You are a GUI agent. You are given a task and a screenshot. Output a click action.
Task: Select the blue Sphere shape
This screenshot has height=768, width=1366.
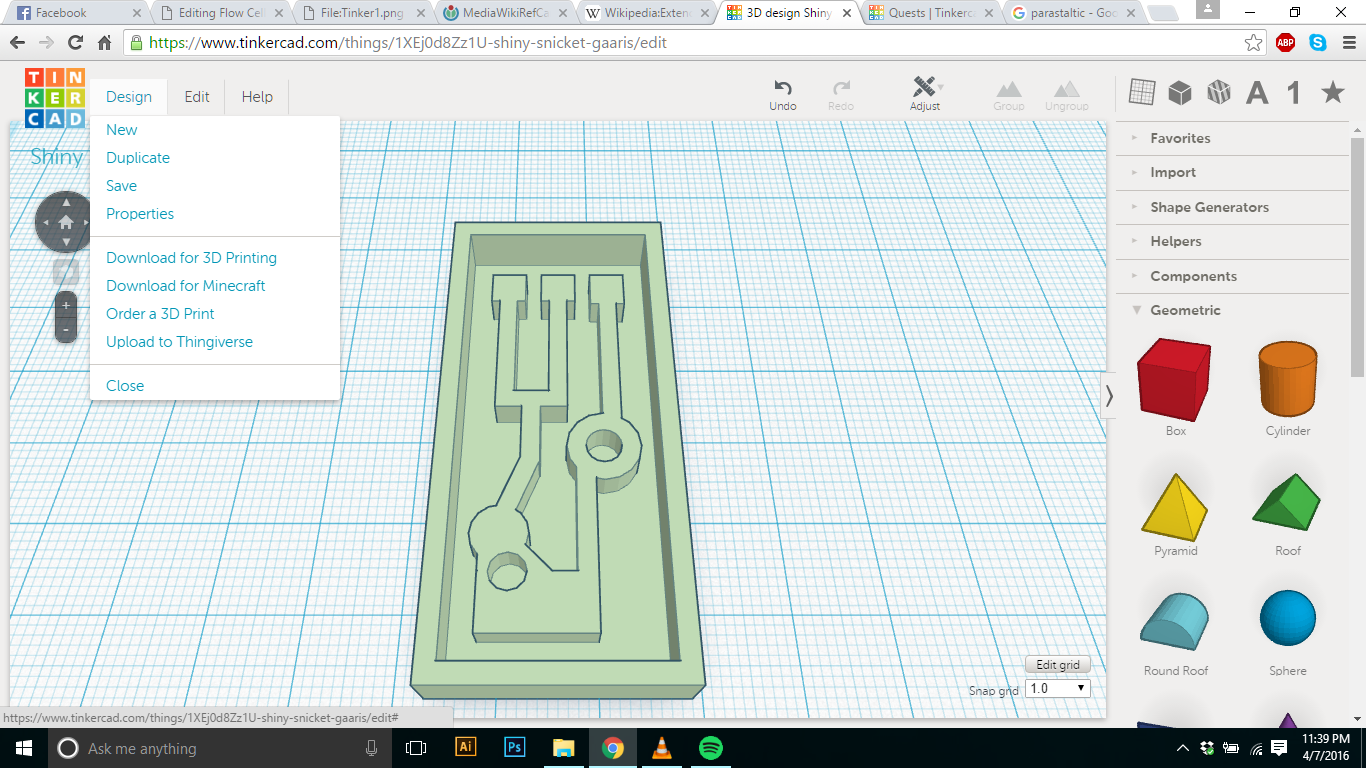[1287, 618]
